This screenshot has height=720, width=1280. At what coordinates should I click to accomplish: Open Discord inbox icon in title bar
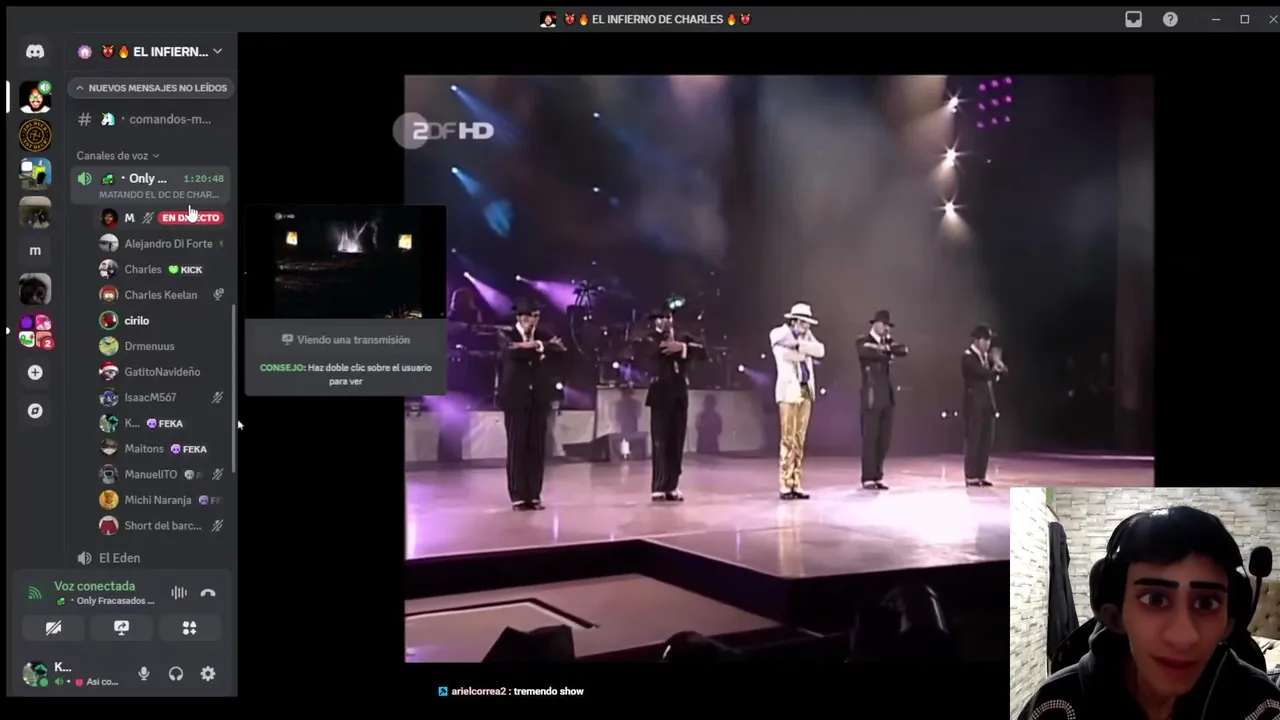(x=1133, y=19)
